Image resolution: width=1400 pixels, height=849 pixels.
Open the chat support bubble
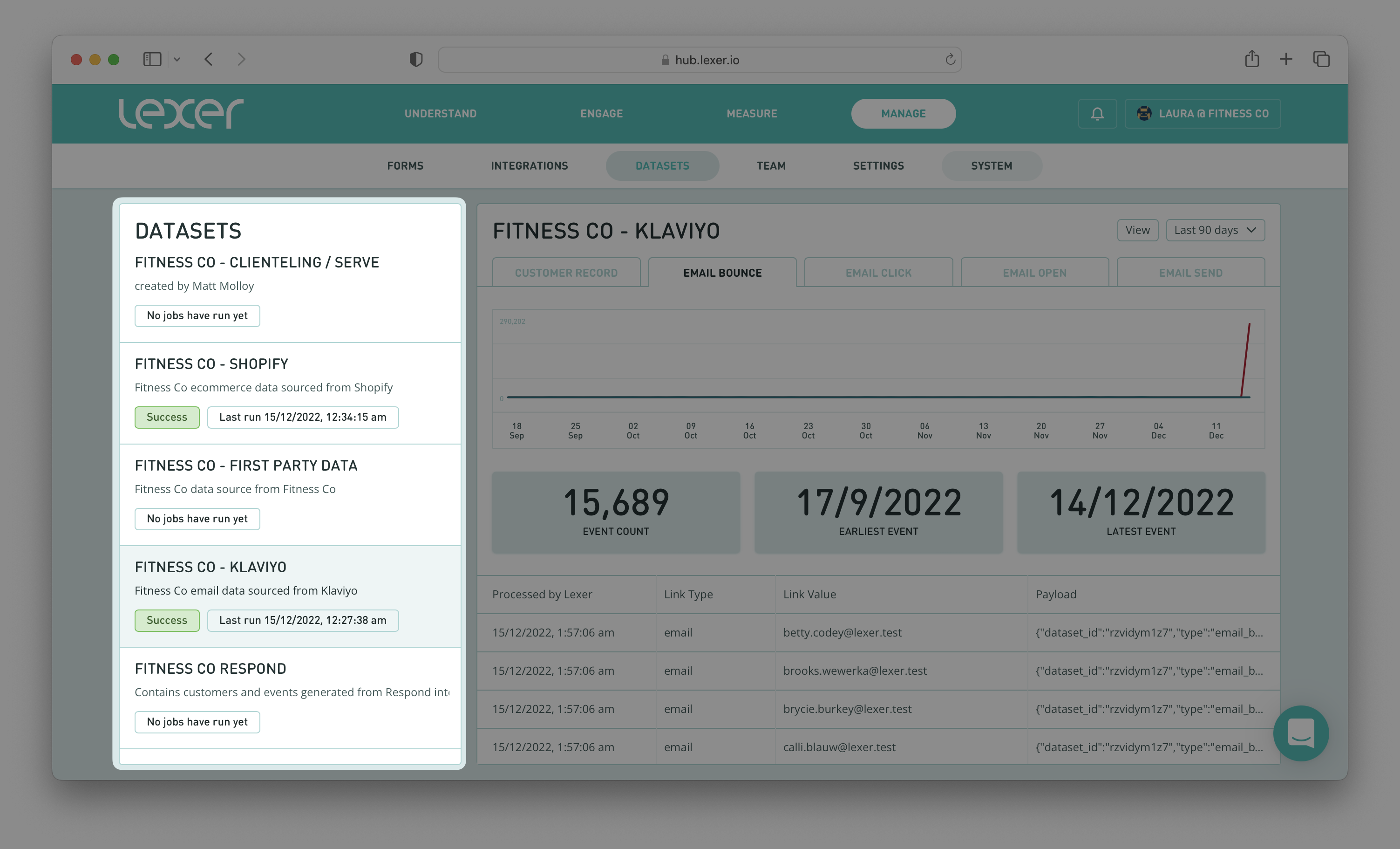tap(1301, 733)
